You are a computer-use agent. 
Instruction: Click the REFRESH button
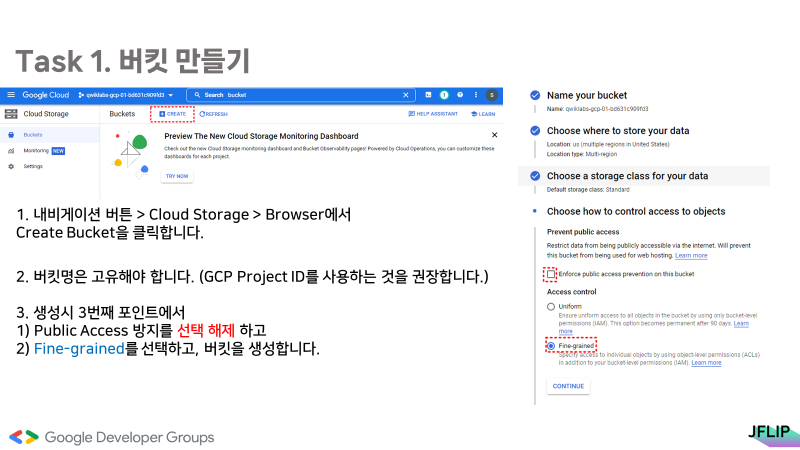click(213, 114)
